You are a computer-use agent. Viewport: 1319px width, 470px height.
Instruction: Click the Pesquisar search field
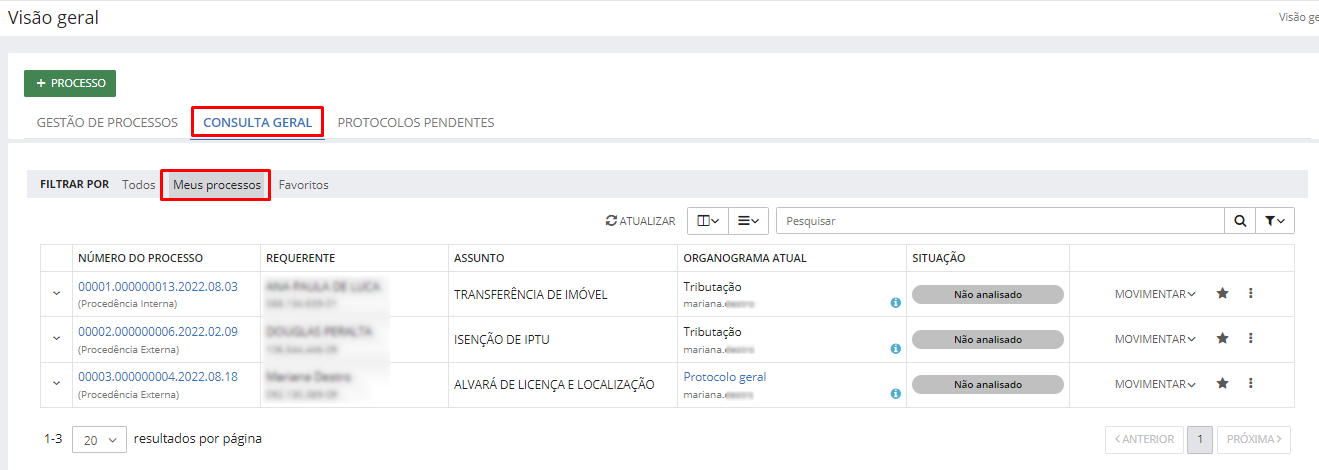(1000, 221)
